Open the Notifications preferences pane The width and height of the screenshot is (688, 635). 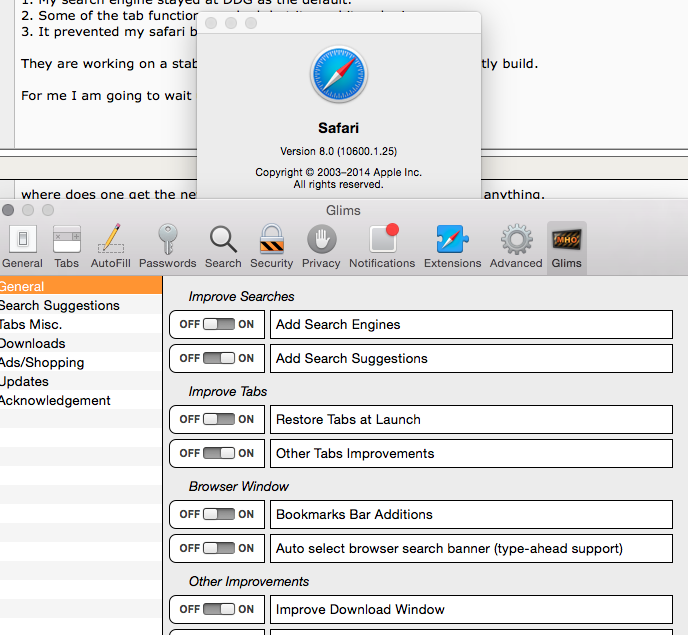tap(382, 247)
